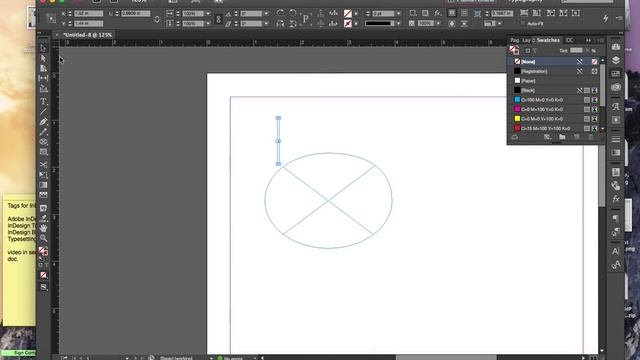Select the Pen tool

tap(43, 122)
